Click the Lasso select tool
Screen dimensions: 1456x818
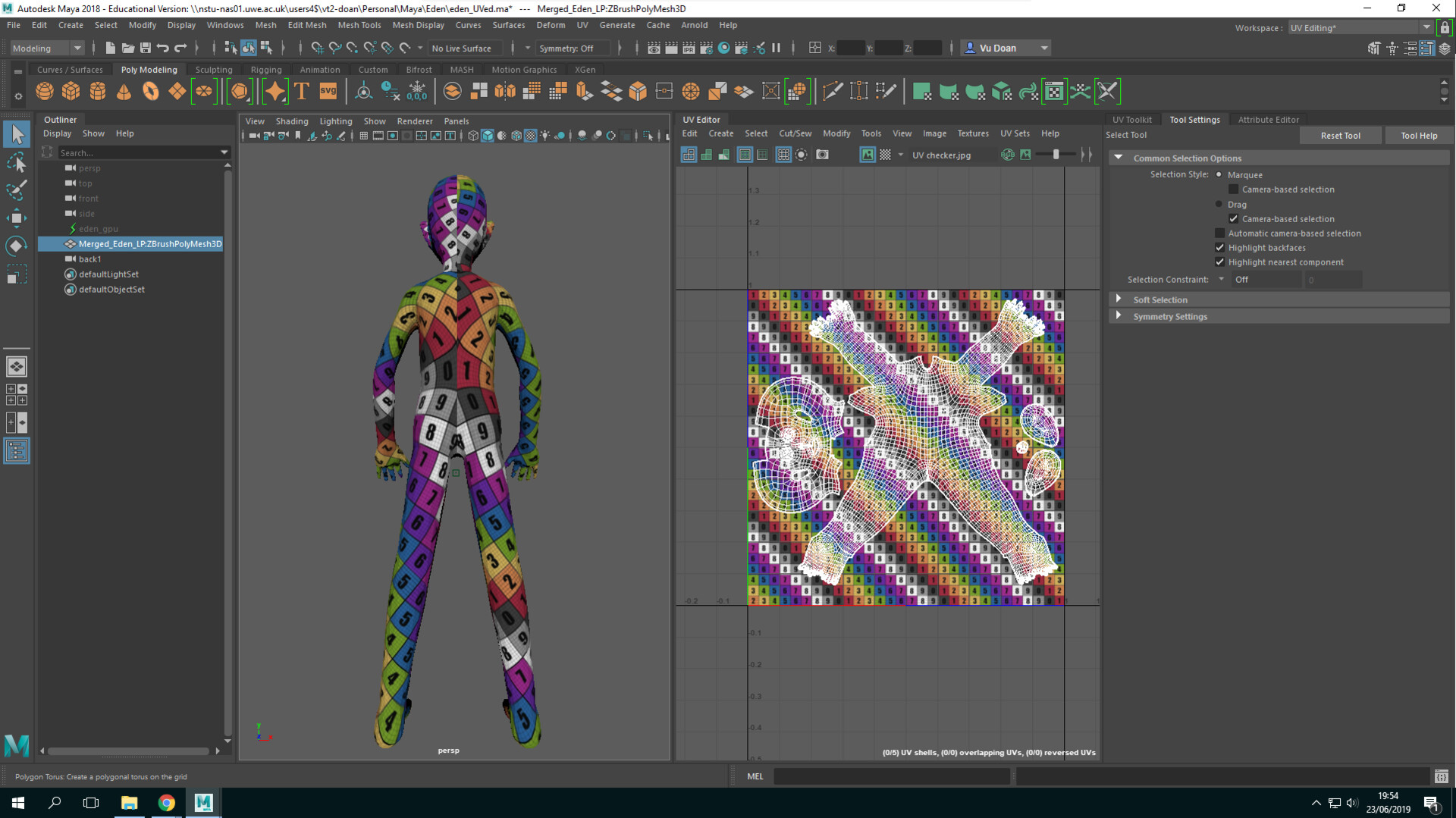pos(16,162)
